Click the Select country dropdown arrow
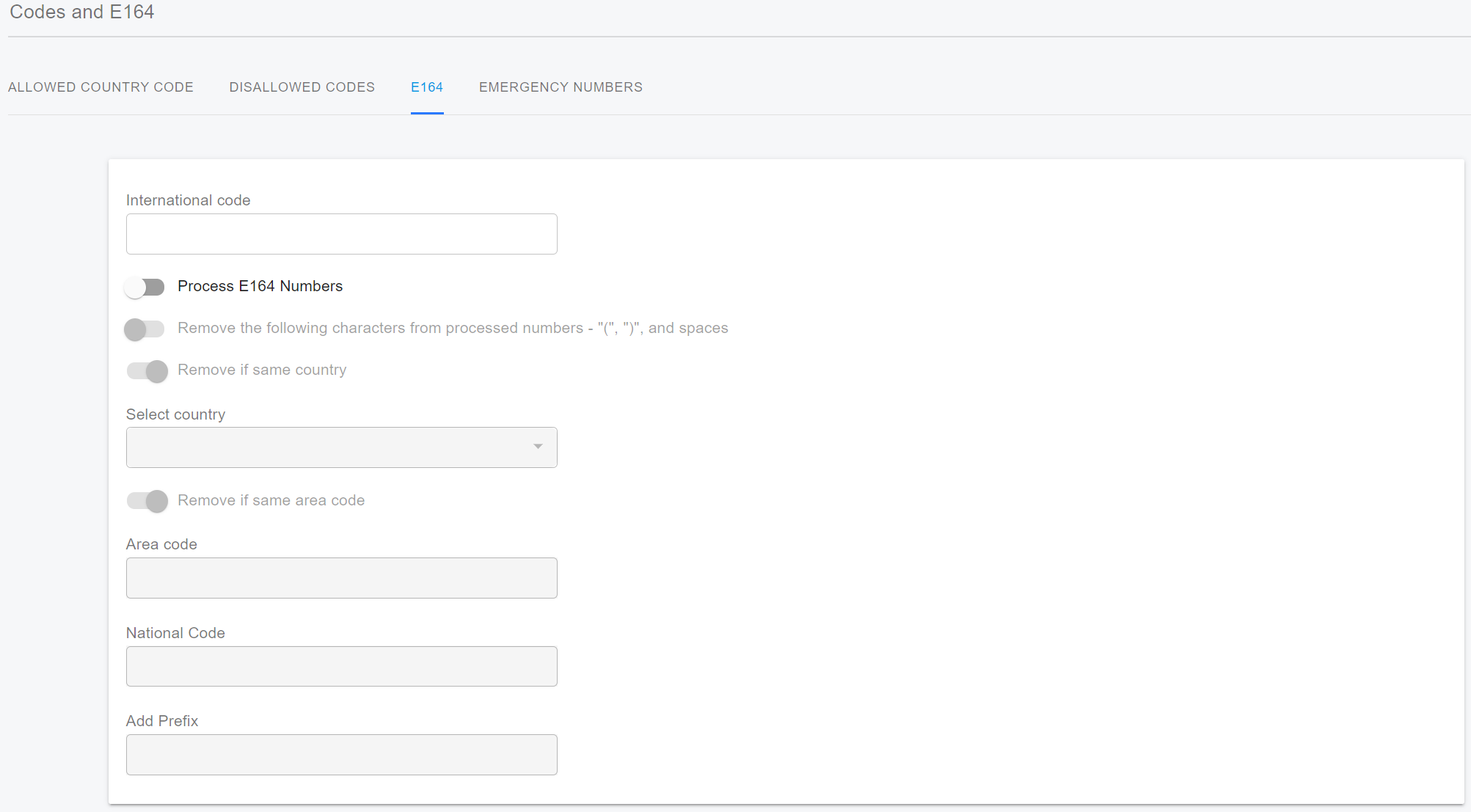 click(x=538, y=447)
